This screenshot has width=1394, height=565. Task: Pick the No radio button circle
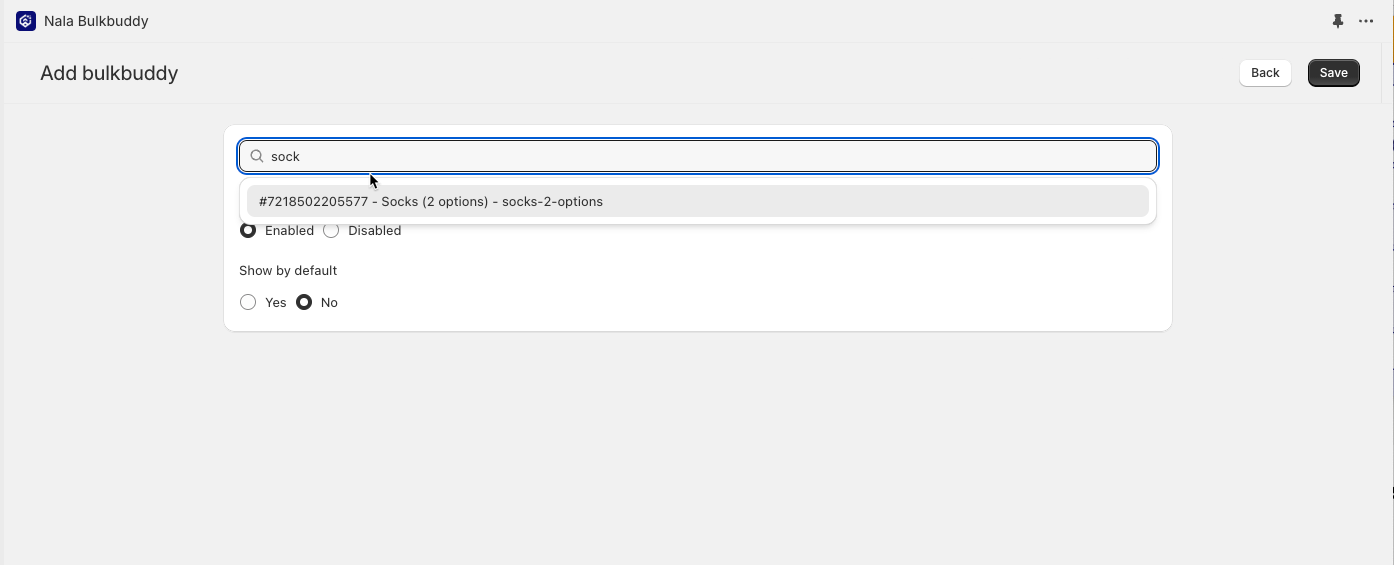tap(304, 302)
